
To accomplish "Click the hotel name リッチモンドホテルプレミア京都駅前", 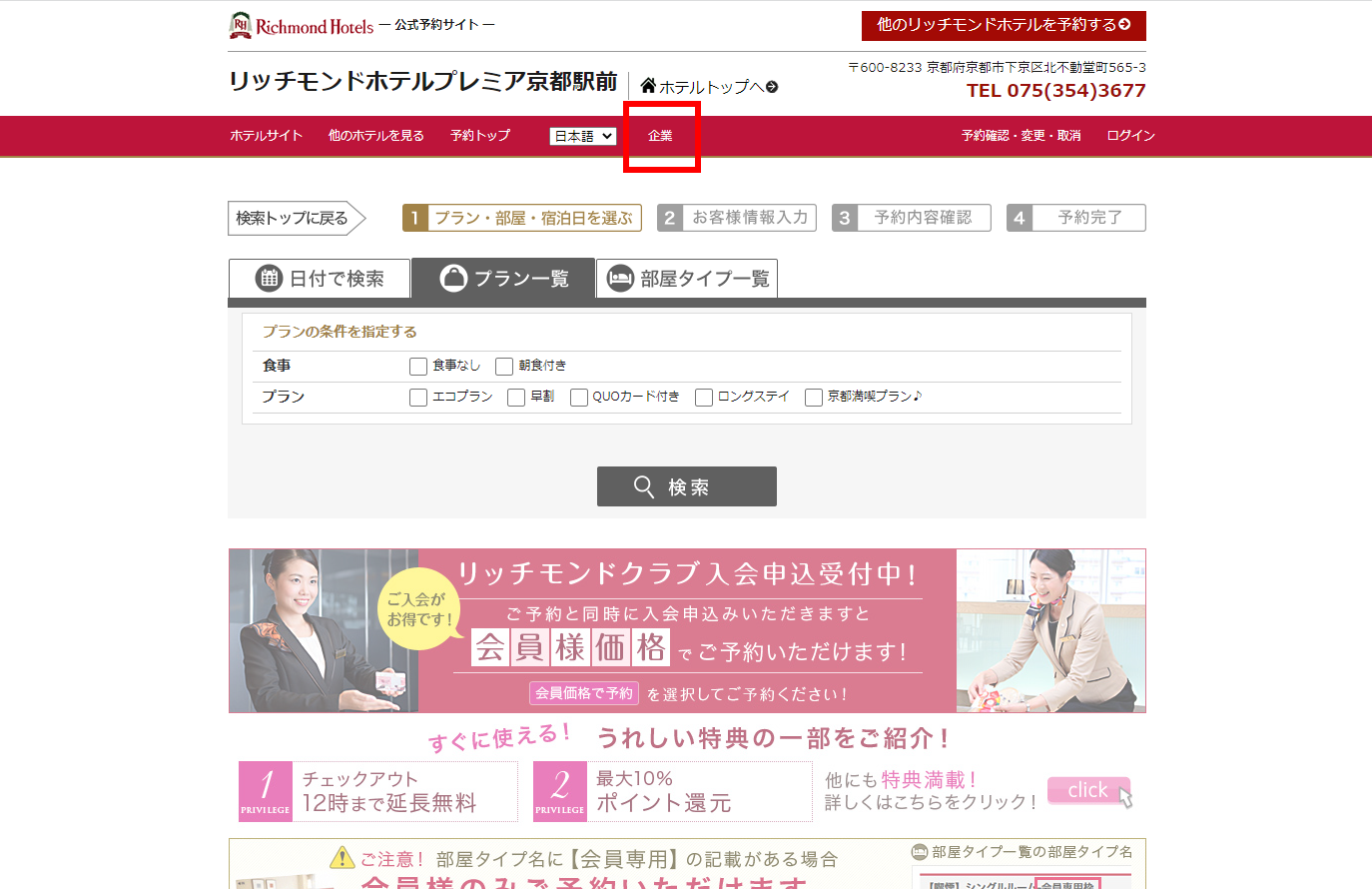I will [x=423, y=82].
